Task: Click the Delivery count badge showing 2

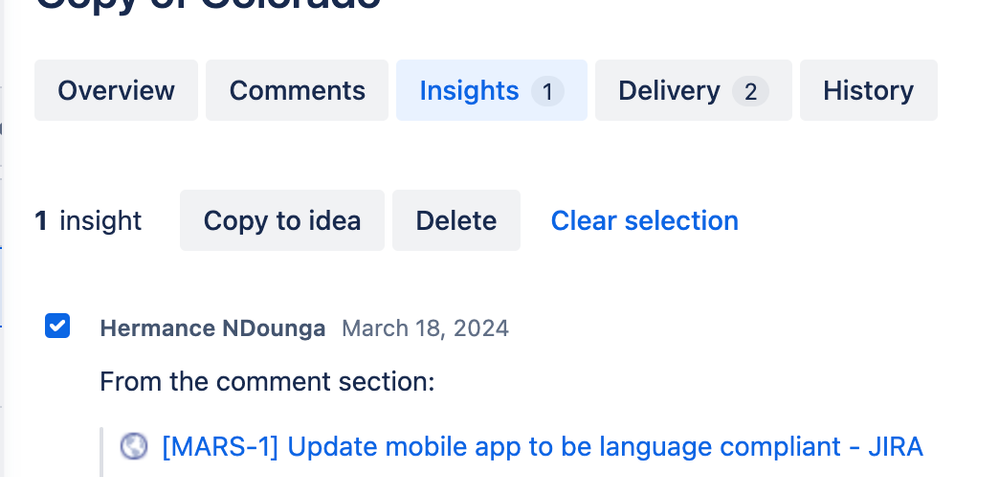Action: point(750,92)
